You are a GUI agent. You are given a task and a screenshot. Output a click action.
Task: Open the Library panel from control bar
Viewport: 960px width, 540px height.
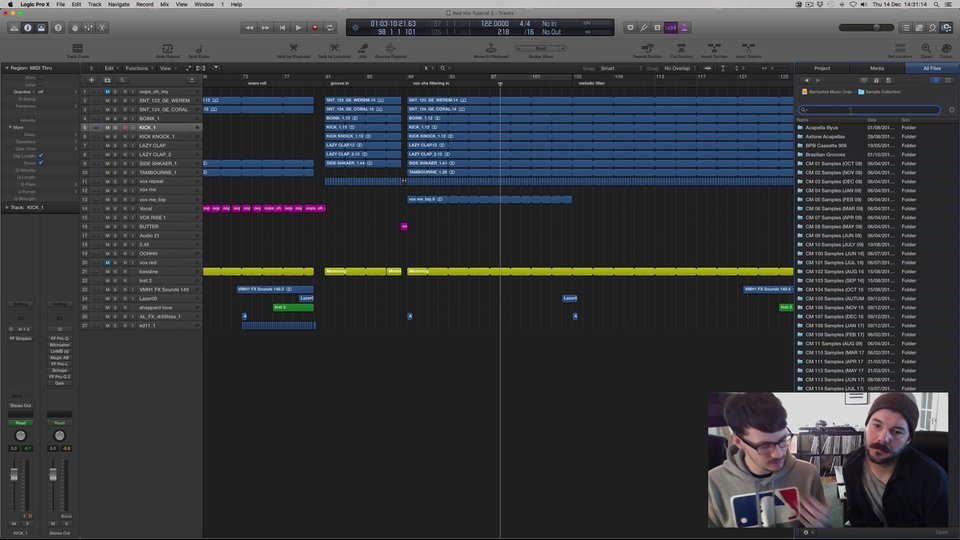tap(14, 28)
